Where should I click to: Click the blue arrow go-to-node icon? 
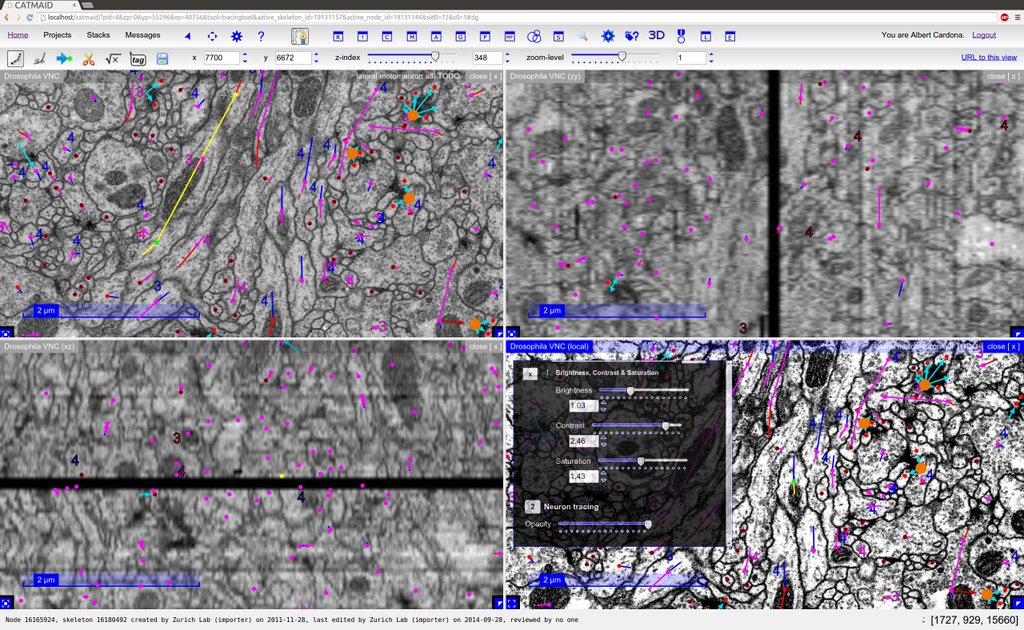(x=64, y=59)
